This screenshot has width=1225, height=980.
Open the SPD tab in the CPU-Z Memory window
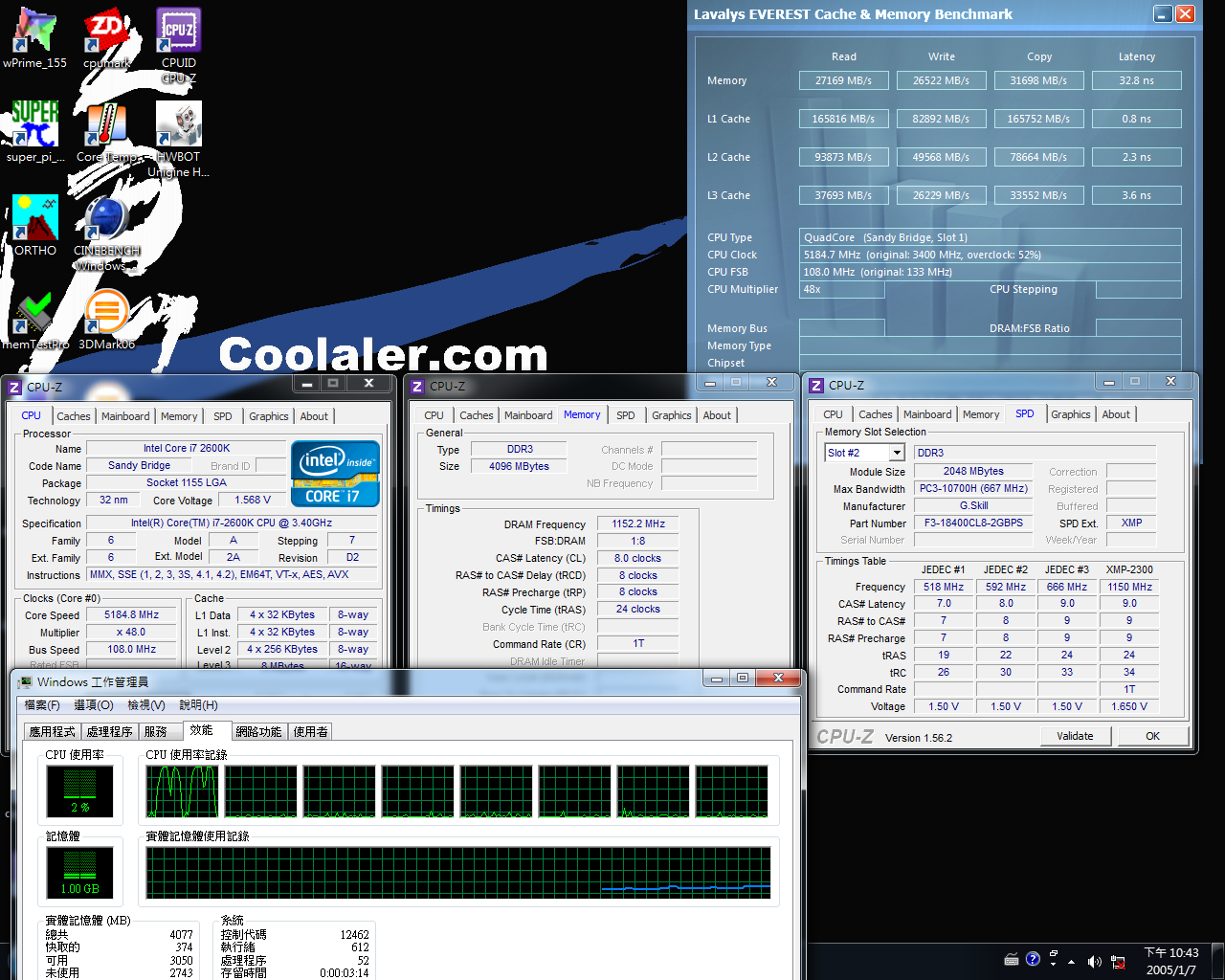pyautogui.click(x=626, y=415)
